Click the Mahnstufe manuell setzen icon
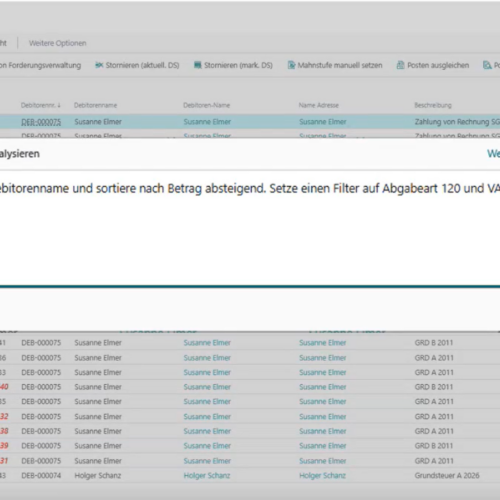 [291, 65]
